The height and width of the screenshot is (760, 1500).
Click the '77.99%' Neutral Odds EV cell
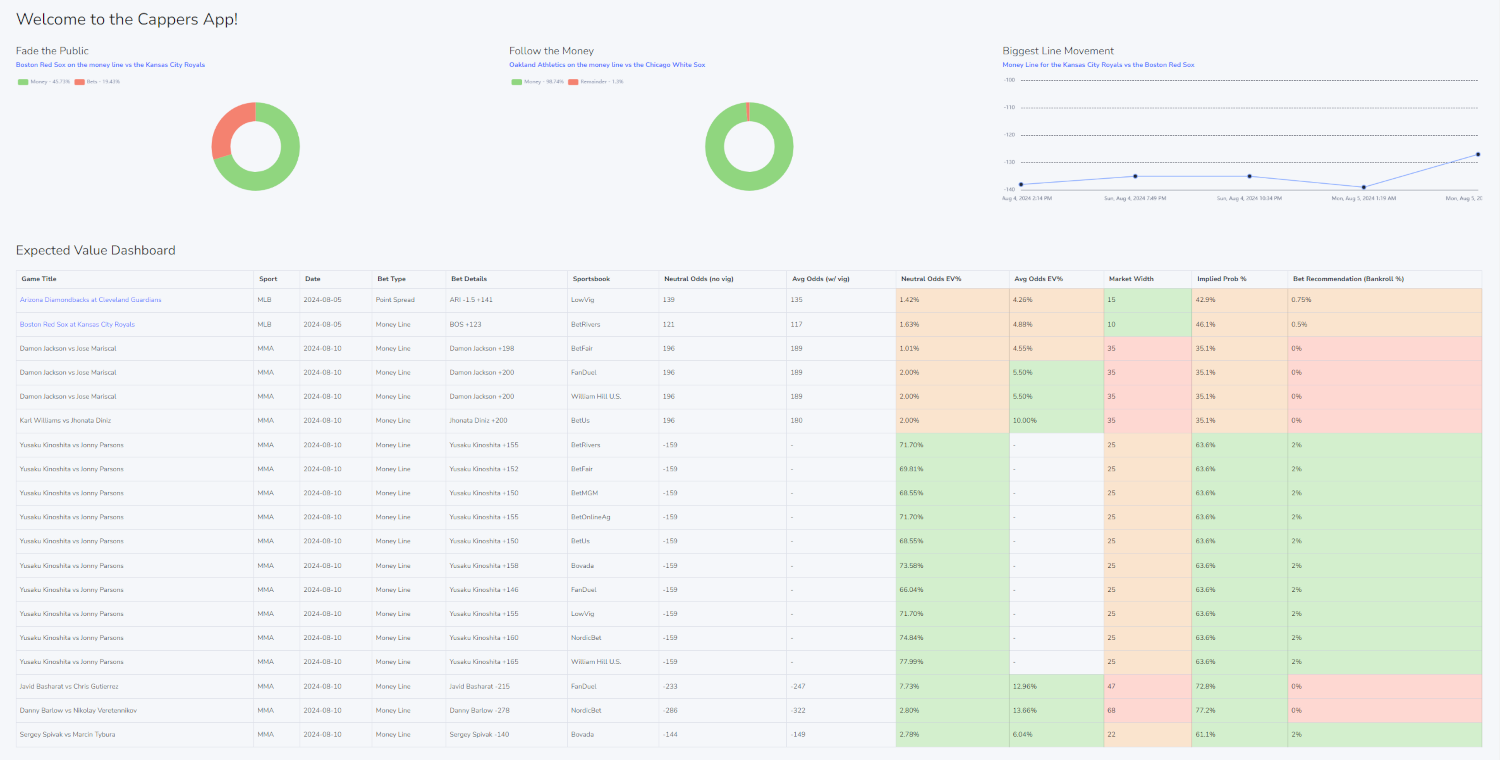click(x=953, y=662)
